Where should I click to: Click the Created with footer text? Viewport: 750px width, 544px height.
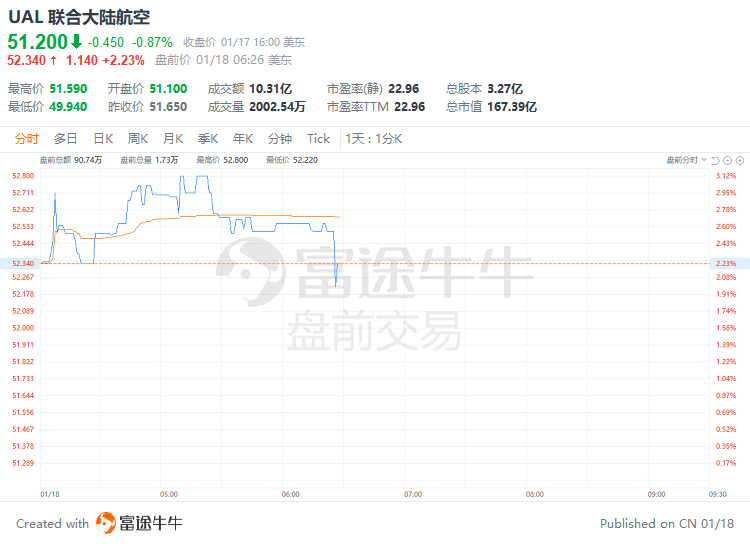tap(53, 523)
